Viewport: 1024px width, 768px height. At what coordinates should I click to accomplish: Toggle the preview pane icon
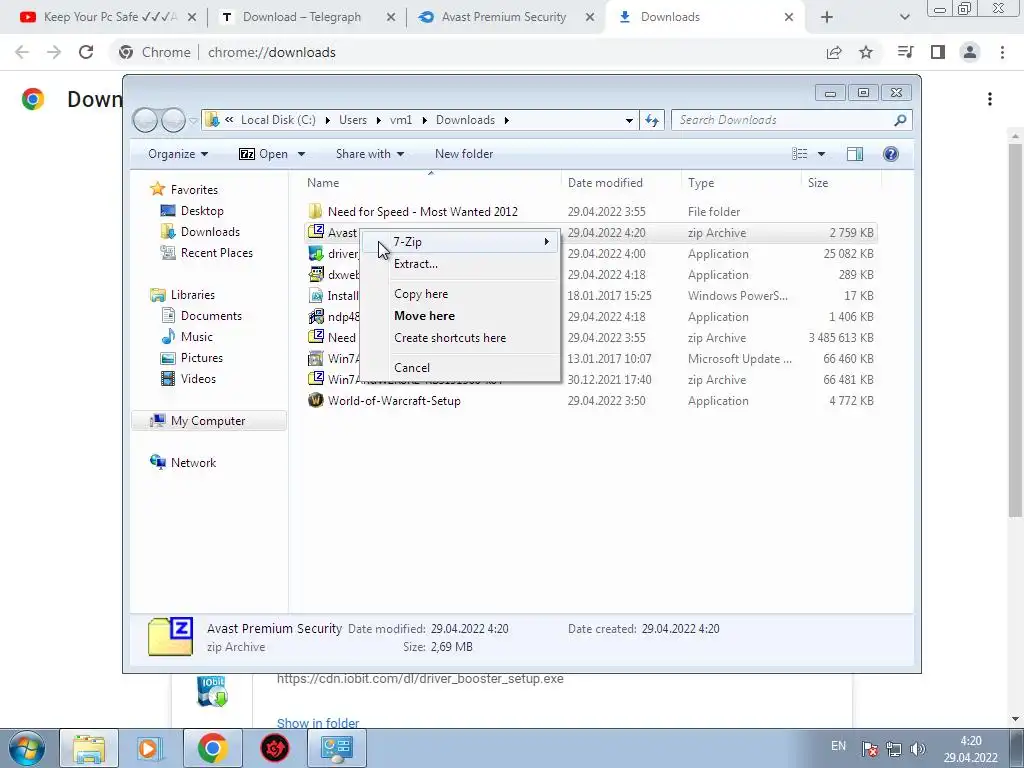[x=854, y=154]
